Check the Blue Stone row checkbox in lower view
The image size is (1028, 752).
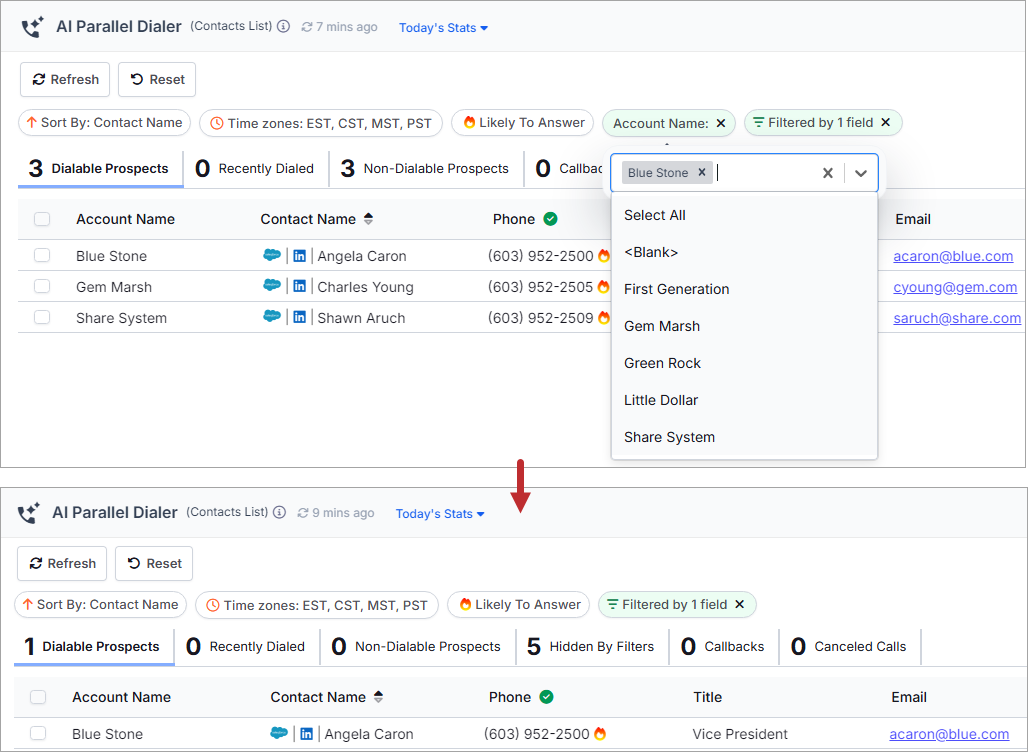click(x=38, y=733)
